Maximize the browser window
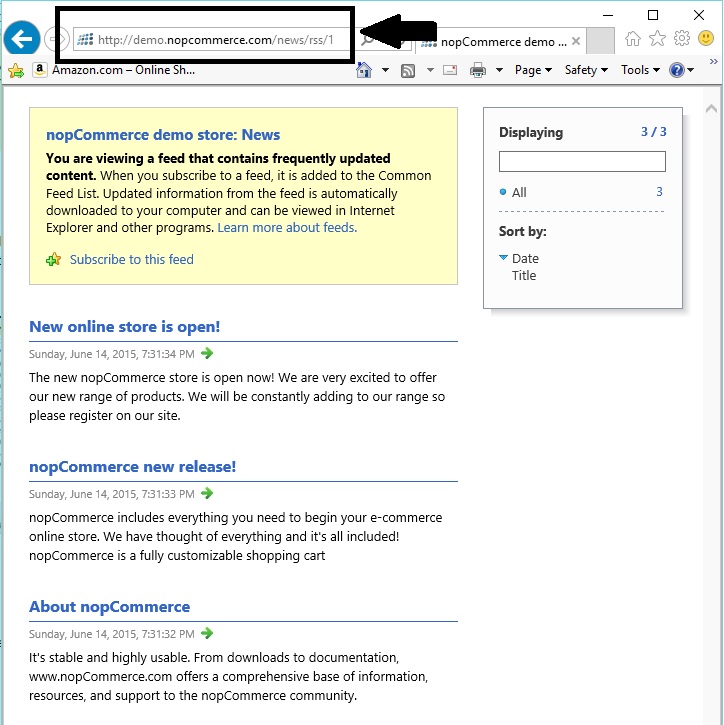This screenshot has width=724, height=725. pos(653,15)
